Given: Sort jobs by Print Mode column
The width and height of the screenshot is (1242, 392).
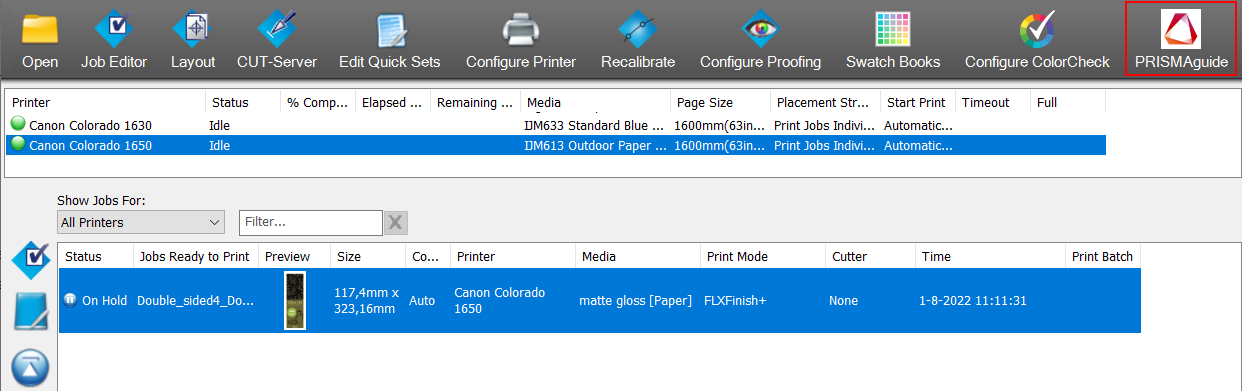Looking at the screenshot, I should [763, 257].
